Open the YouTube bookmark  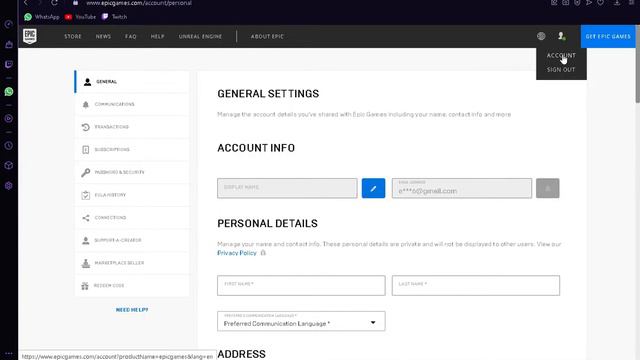80,17
